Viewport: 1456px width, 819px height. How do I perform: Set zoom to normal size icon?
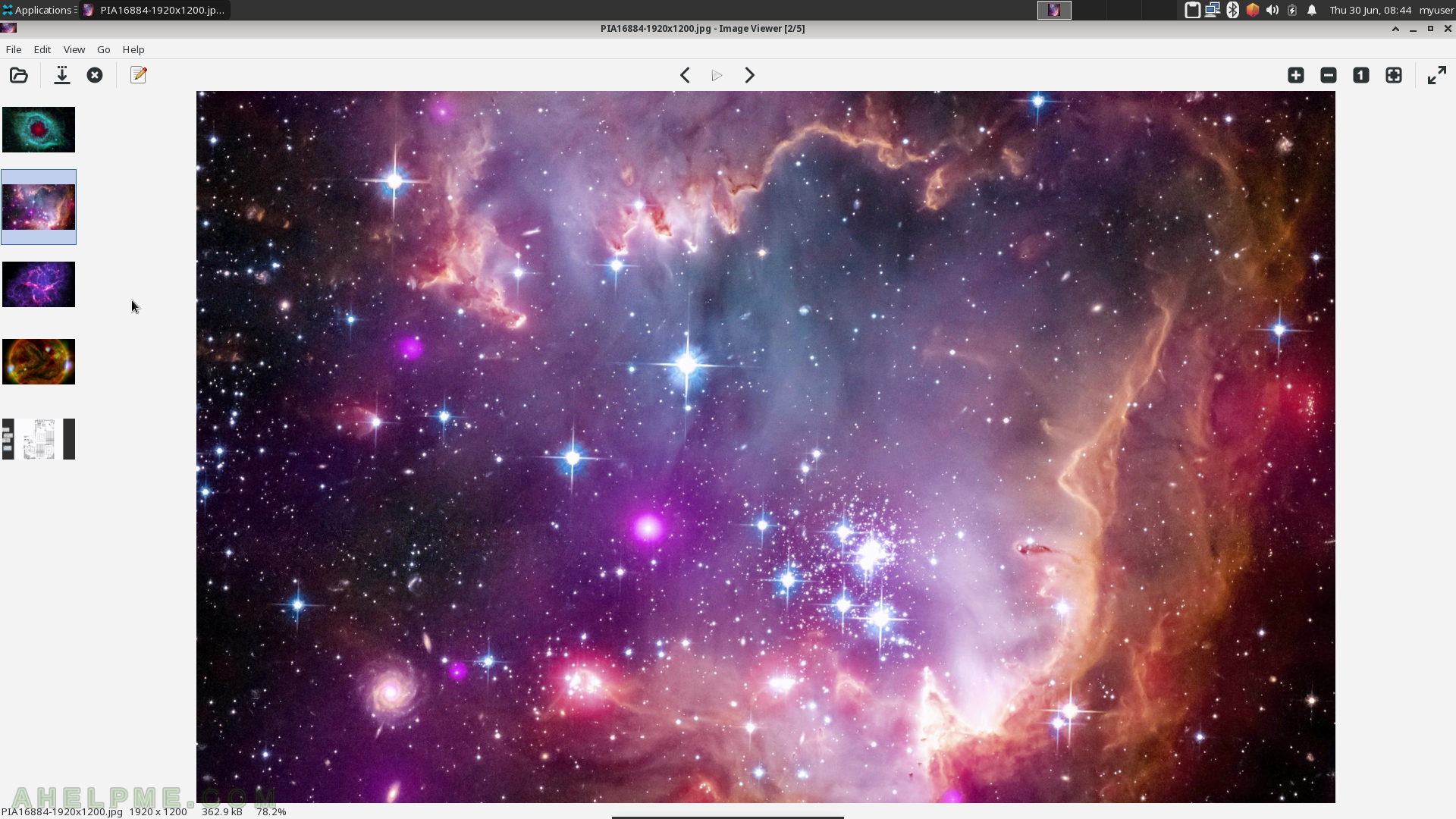[1361, 75]
